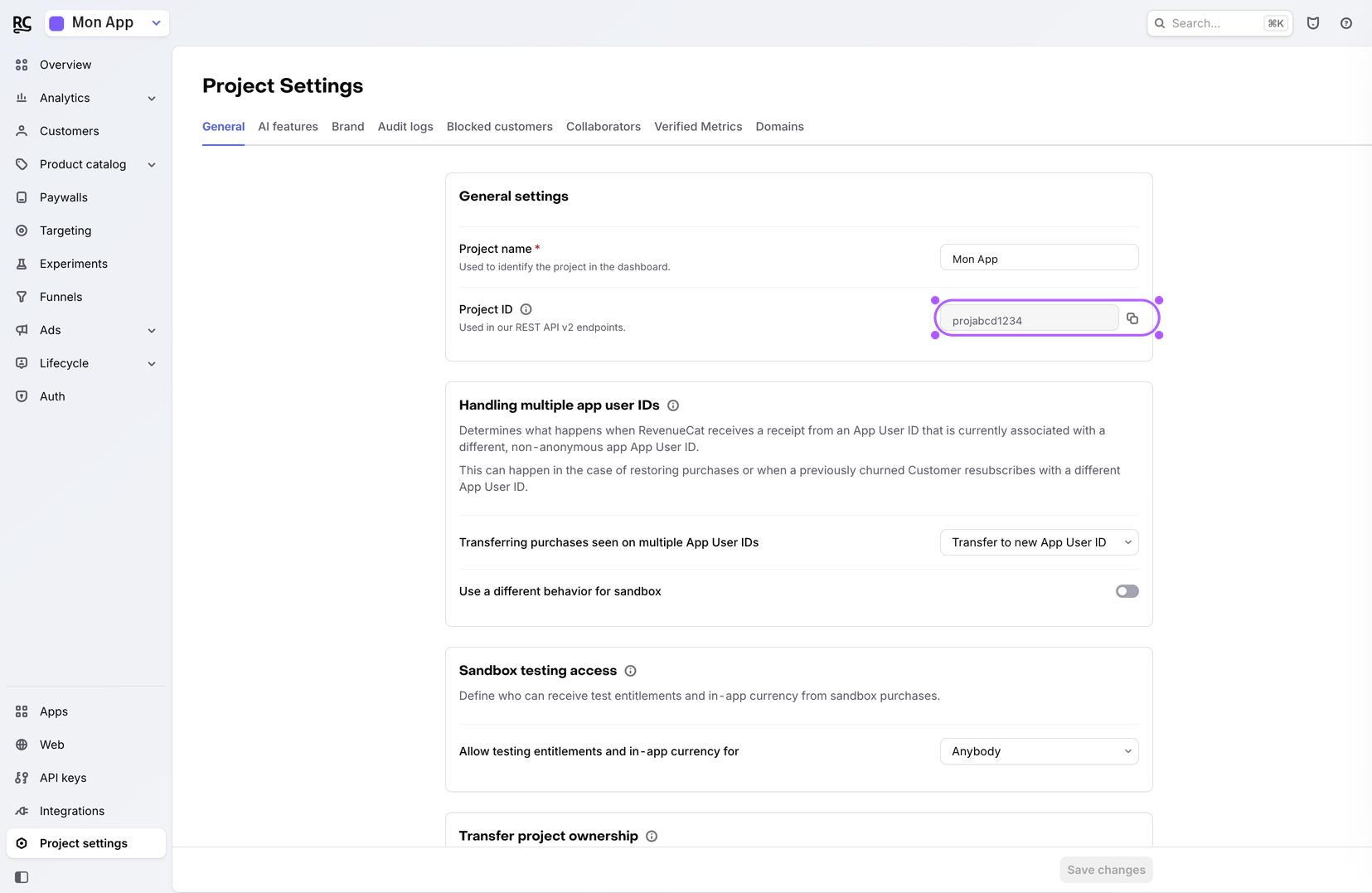Click the Targeting sidebar icon
This screenshot has height=893, width=1372.
[22, 231]
